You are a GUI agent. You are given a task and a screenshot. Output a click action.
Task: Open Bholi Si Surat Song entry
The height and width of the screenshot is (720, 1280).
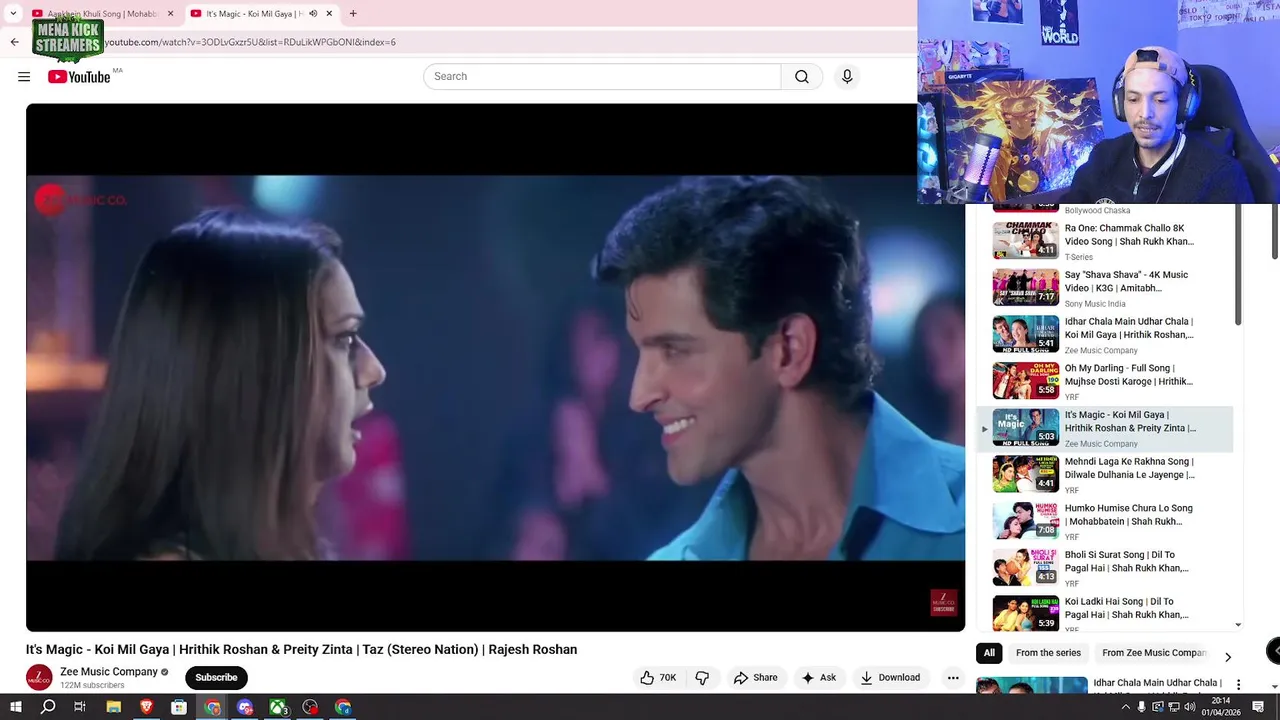[x=1105, y=568]
